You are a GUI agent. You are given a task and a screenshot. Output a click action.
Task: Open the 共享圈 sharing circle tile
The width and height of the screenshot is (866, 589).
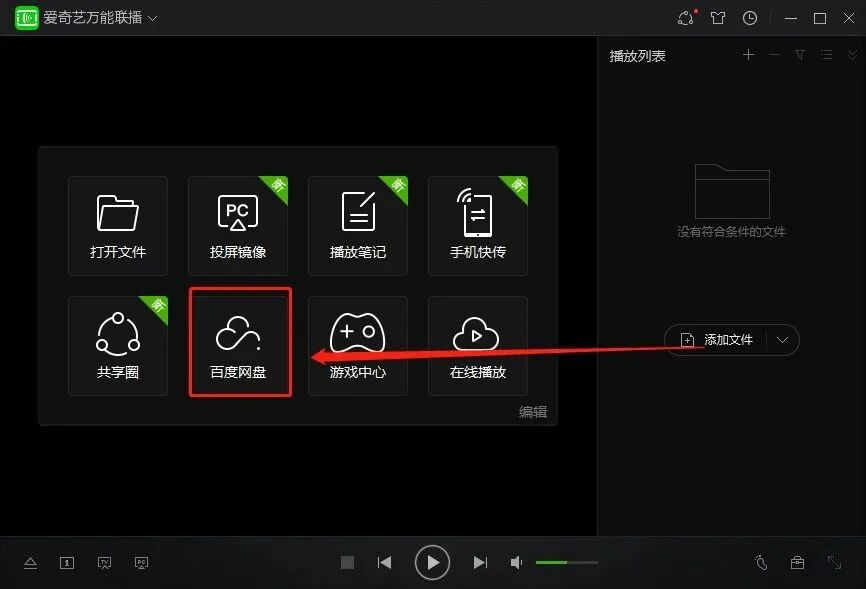coord(118,346)
